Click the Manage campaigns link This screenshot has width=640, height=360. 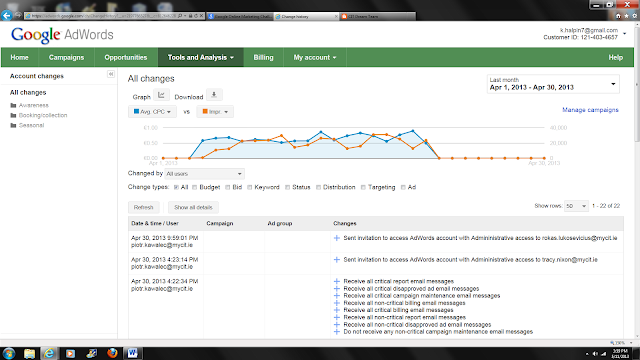point(590,110)
